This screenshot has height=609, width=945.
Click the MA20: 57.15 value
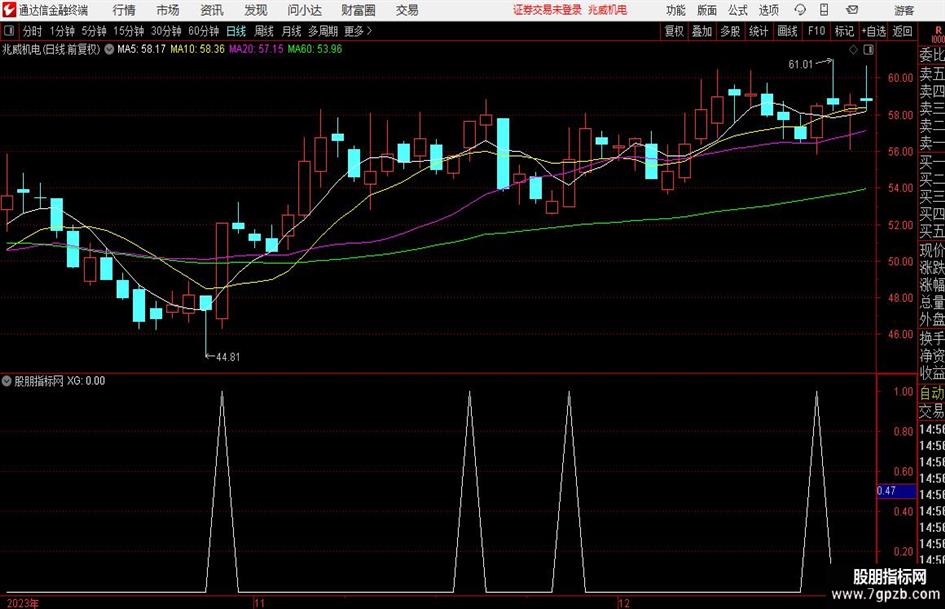tap(256, 49)
